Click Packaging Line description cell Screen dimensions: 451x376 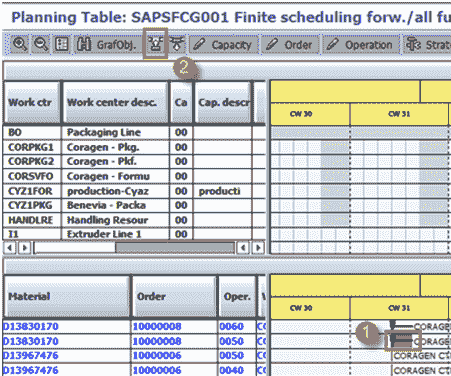point(115,132)
